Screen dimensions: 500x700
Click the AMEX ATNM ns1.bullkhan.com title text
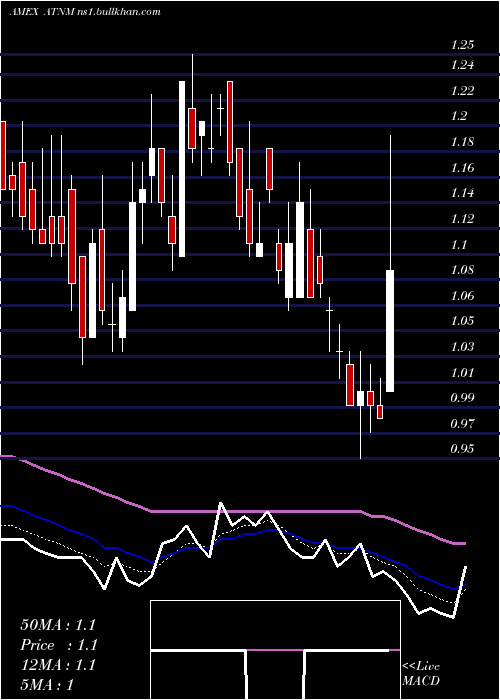(x=85, y=12)
